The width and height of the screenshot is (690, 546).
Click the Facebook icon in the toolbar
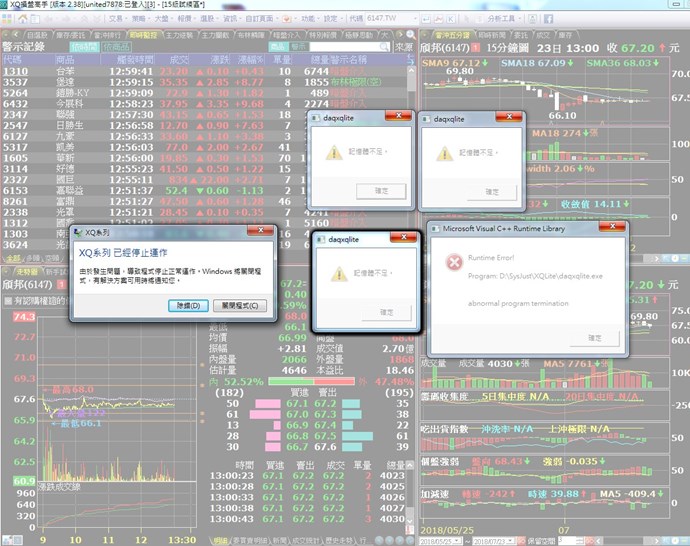548,18
